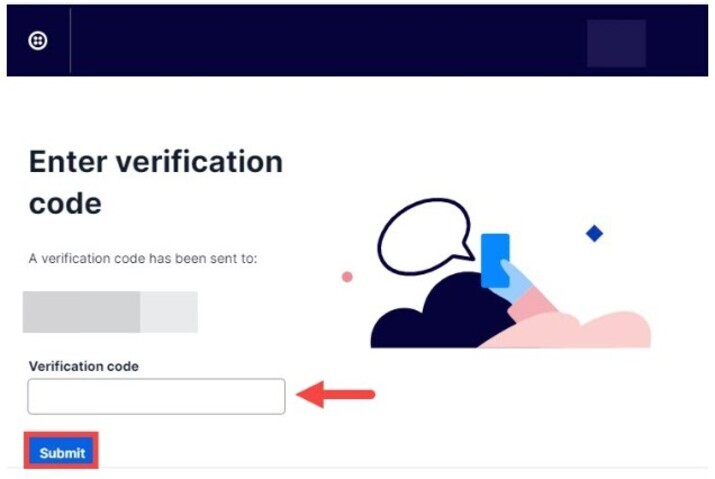Click the "A verification code has been sent to:" text
Image resolution: width=715 pixels, height=479 pixels.
click(143, 258)
